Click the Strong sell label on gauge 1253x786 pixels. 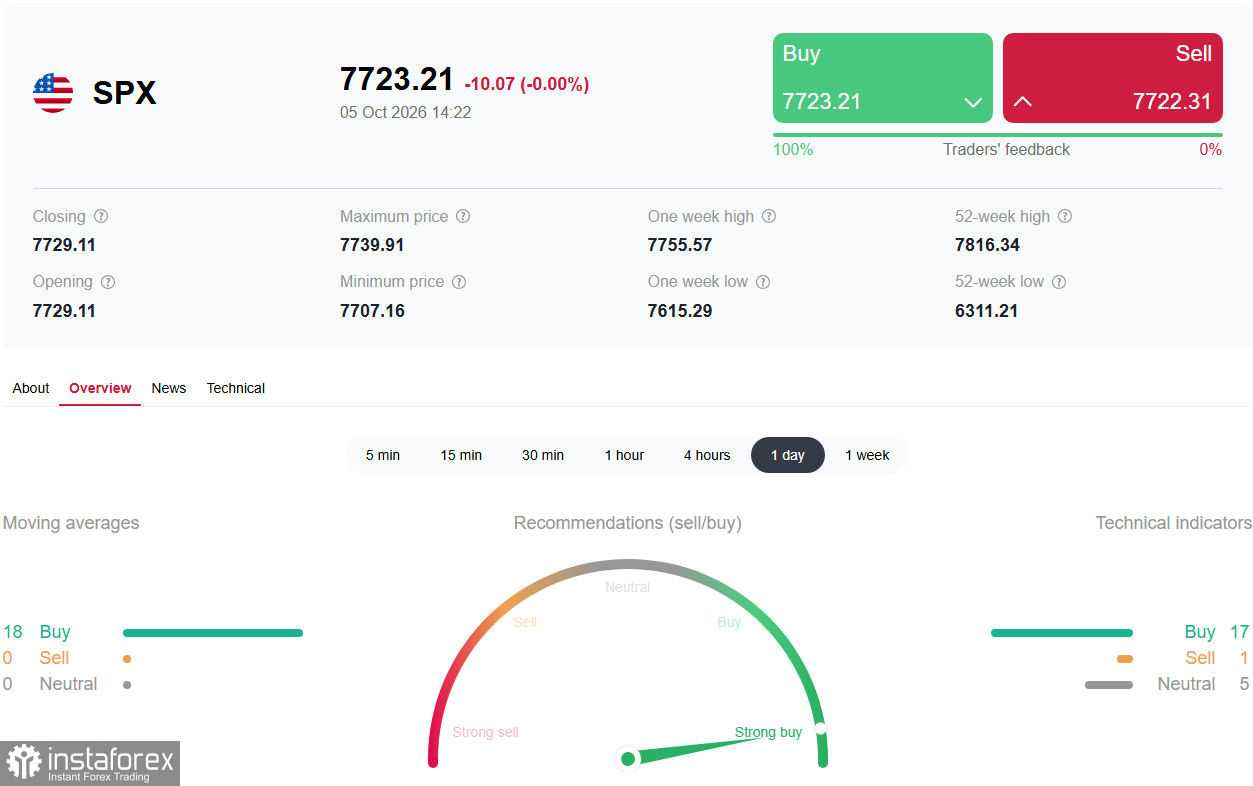pyautogui.click(x=486, y=732)
